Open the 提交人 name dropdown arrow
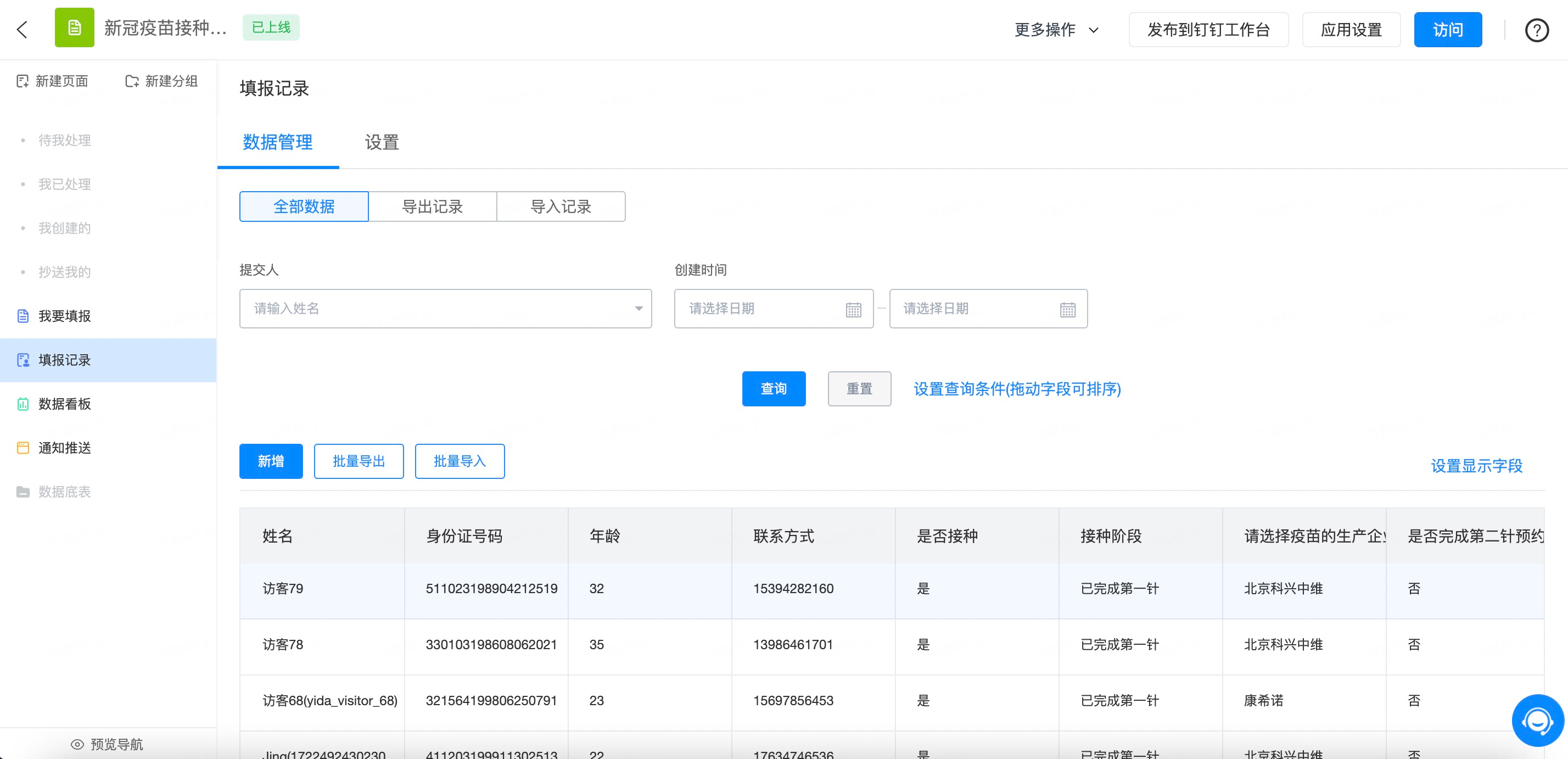 (x=639, y=309)
